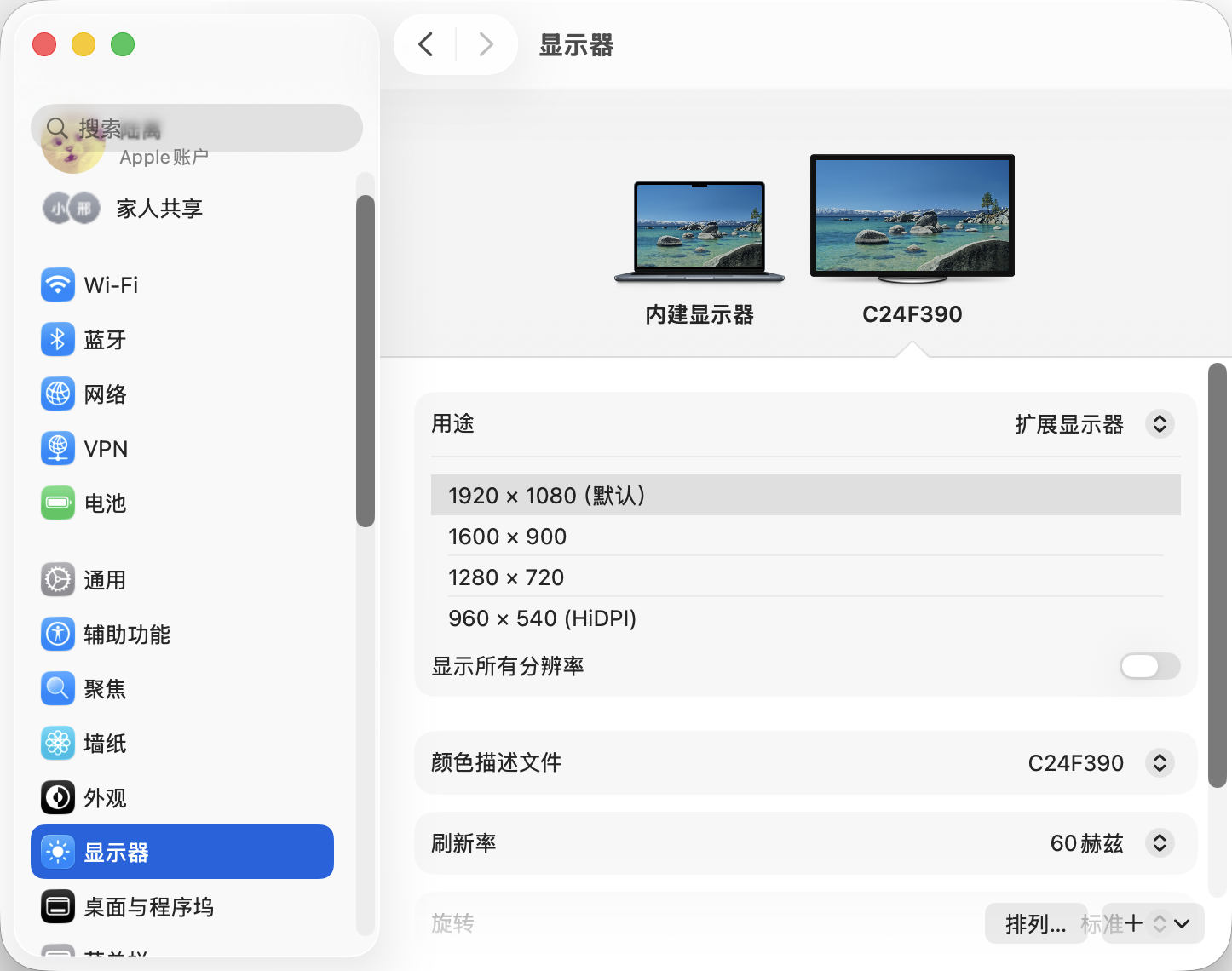Select the Wallpaper flower icon

point(58,744)
